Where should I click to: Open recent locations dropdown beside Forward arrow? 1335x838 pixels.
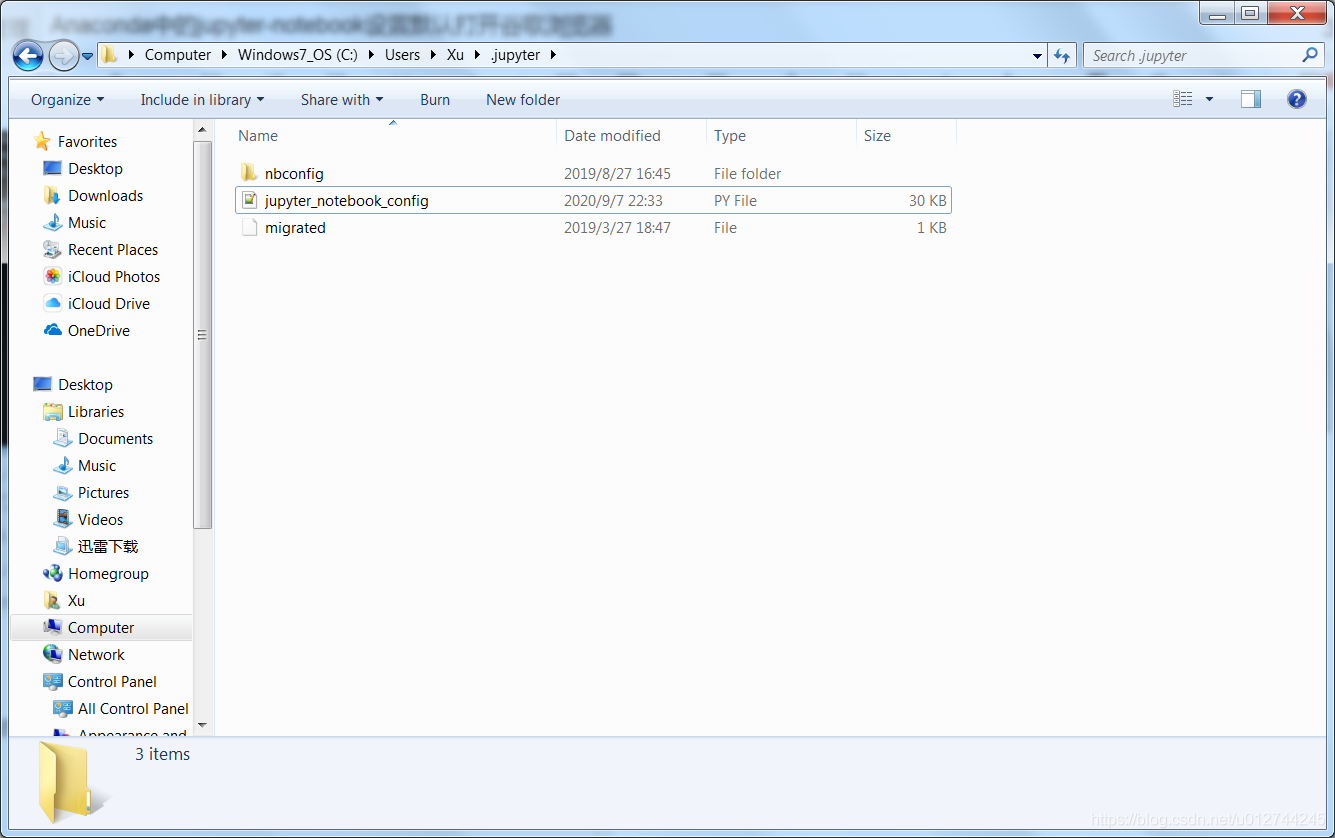tap(88, 56)
